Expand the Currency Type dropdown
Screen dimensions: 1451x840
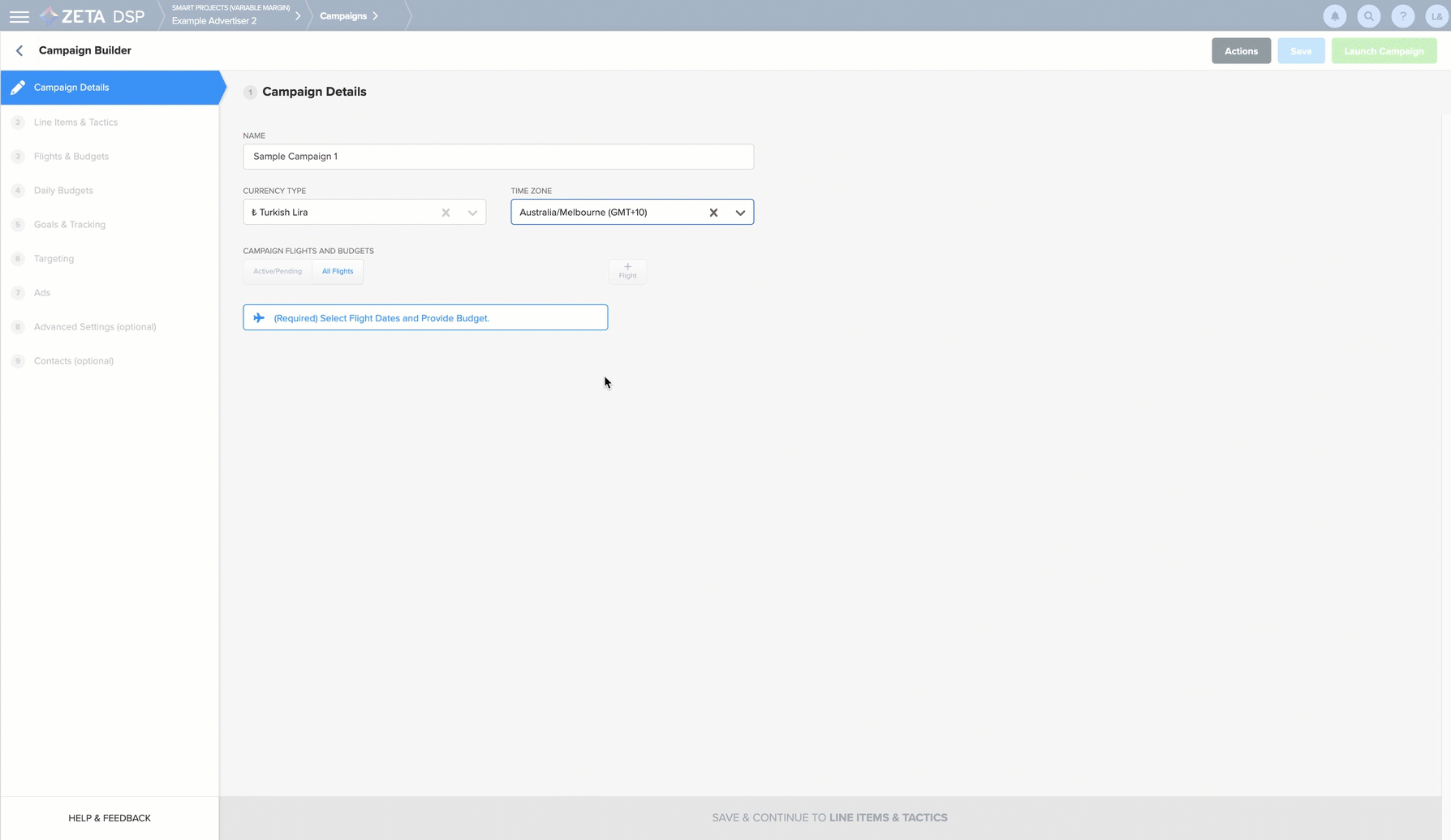[x=472, y=213]
